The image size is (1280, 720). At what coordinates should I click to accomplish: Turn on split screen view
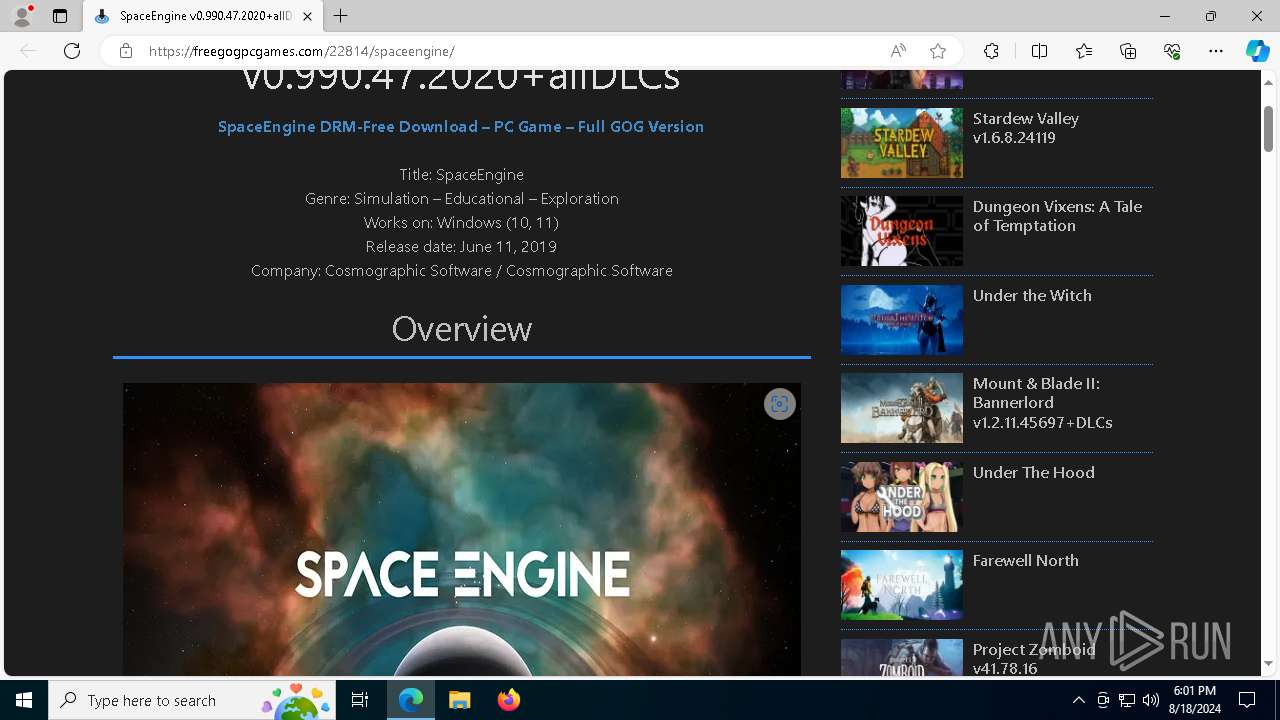click(1039, 51)
